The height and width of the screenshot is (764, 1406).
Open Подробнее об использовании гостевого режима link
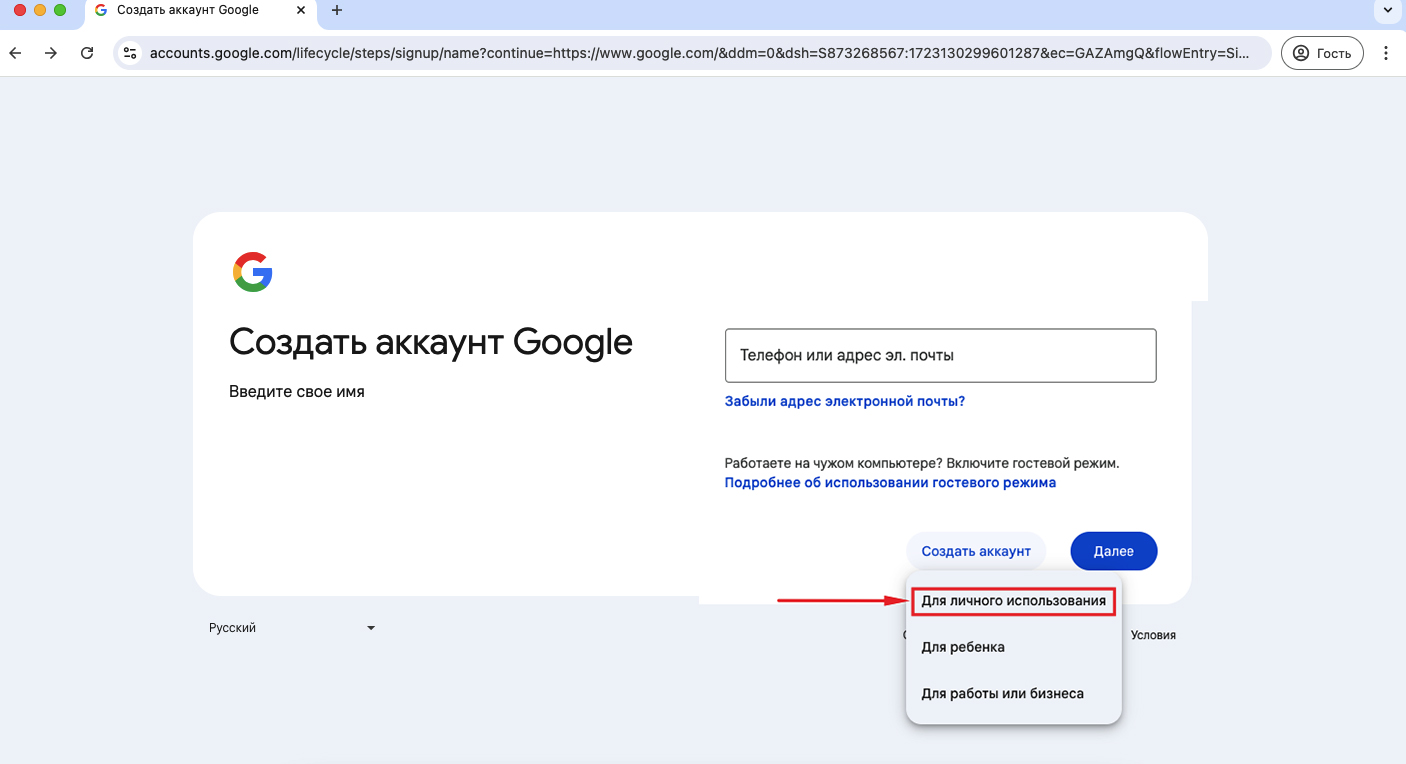tap(890, 482)
